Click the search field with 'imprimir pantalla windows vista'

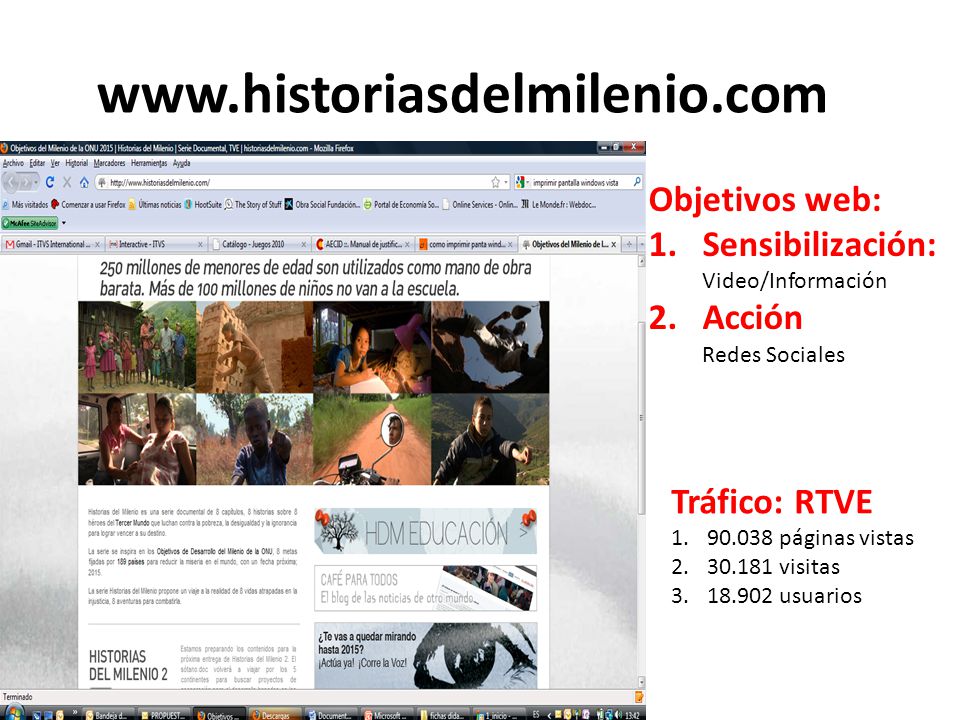pyautogui.click(x=580, y=182)
